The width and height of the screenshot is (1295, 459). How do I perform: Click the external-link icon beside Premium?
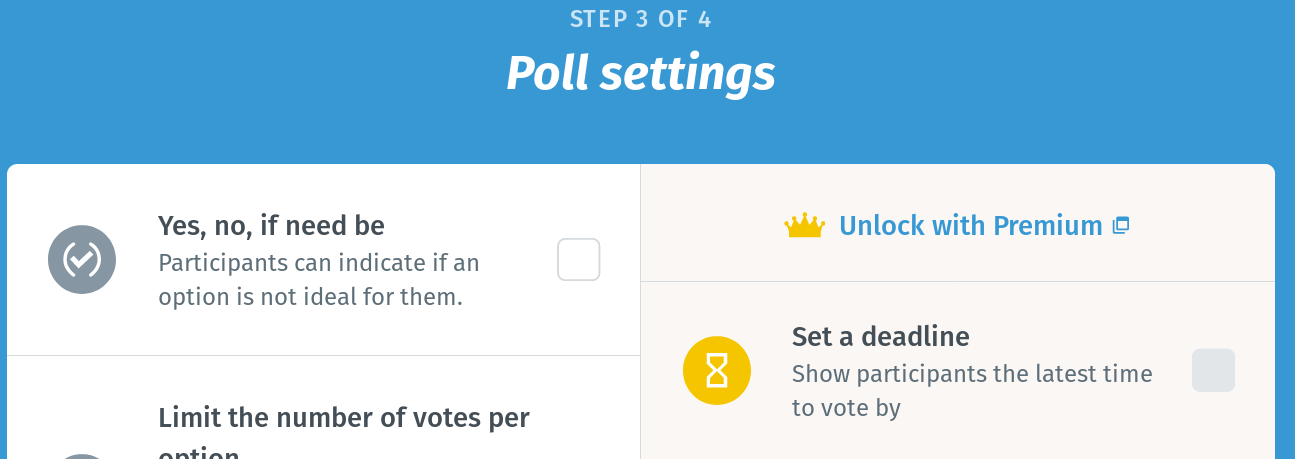click(x=1121, y=226)
